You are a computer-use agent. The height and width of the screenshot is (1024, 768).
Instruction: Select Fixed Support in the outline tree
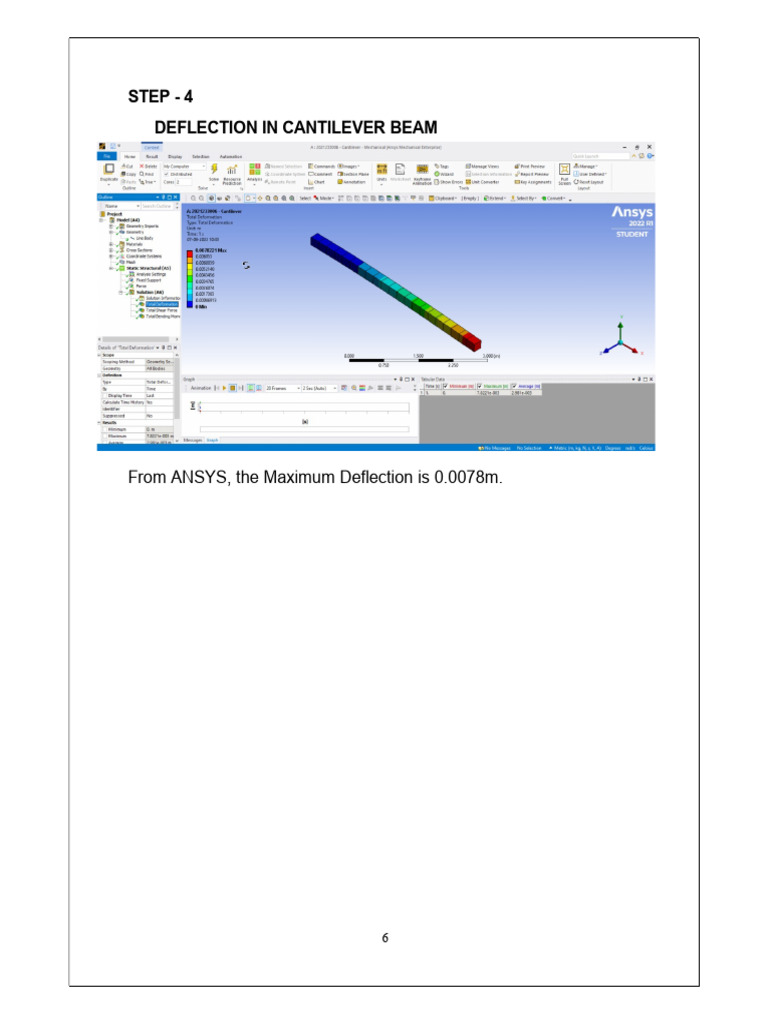pyautogui.click(x=148, y=280)
